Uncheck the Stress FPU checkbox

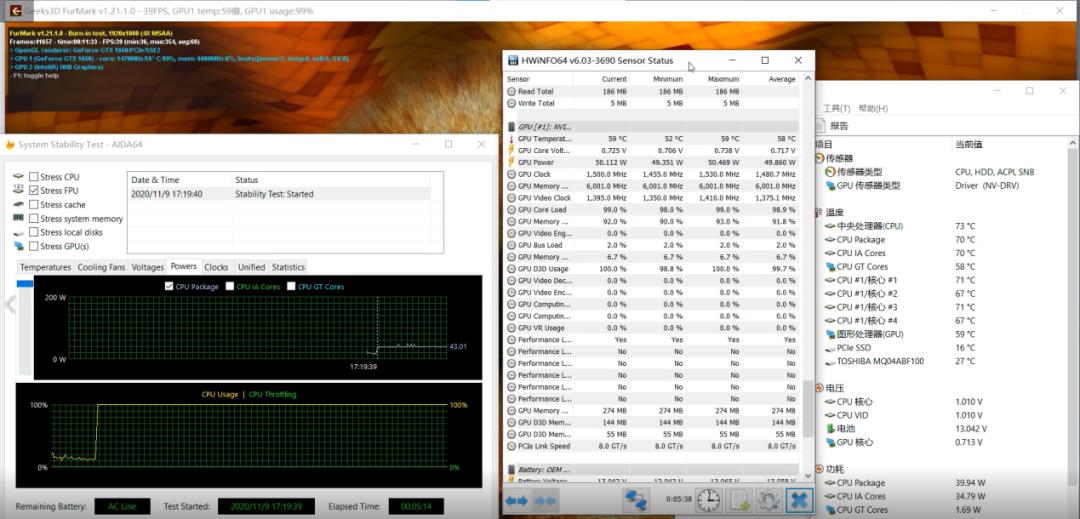(x=33, y=191)
